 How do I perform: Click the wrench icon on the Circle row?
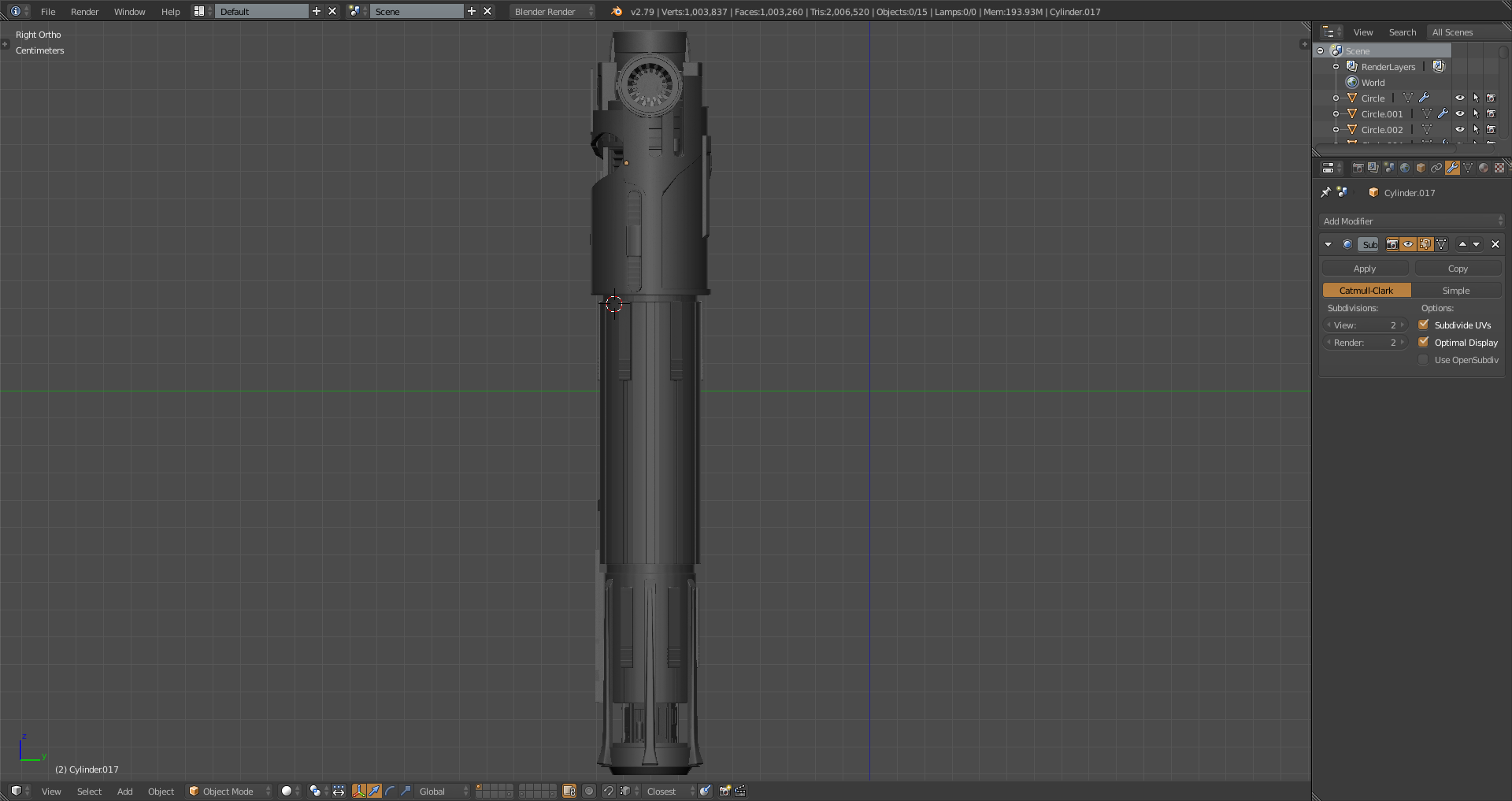[x=1424, y=98]
